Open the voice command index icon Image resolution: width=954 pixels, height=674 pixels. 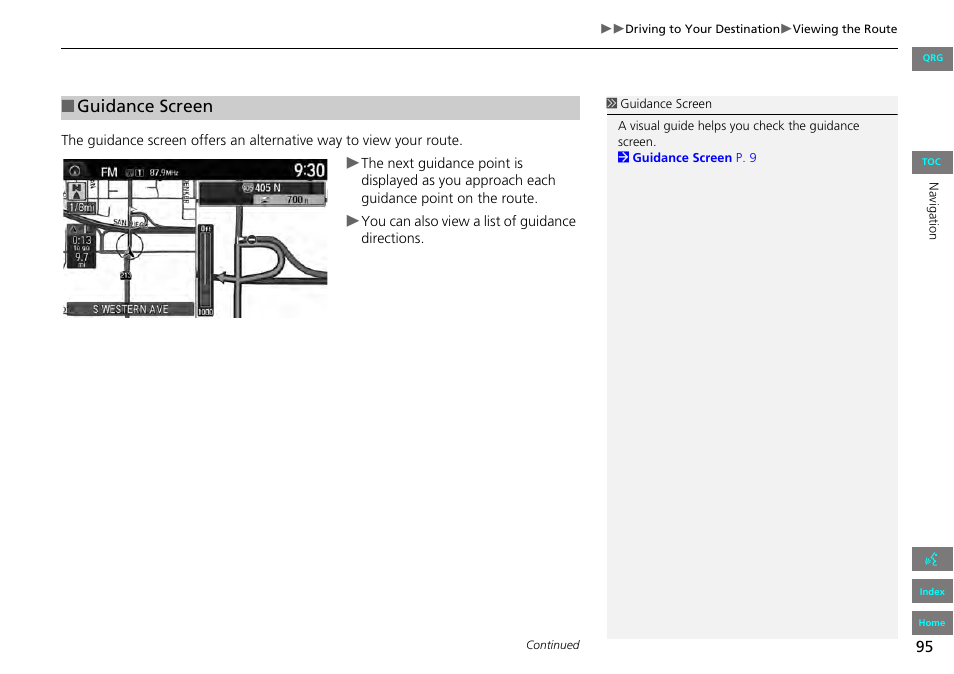coord(931,559)
